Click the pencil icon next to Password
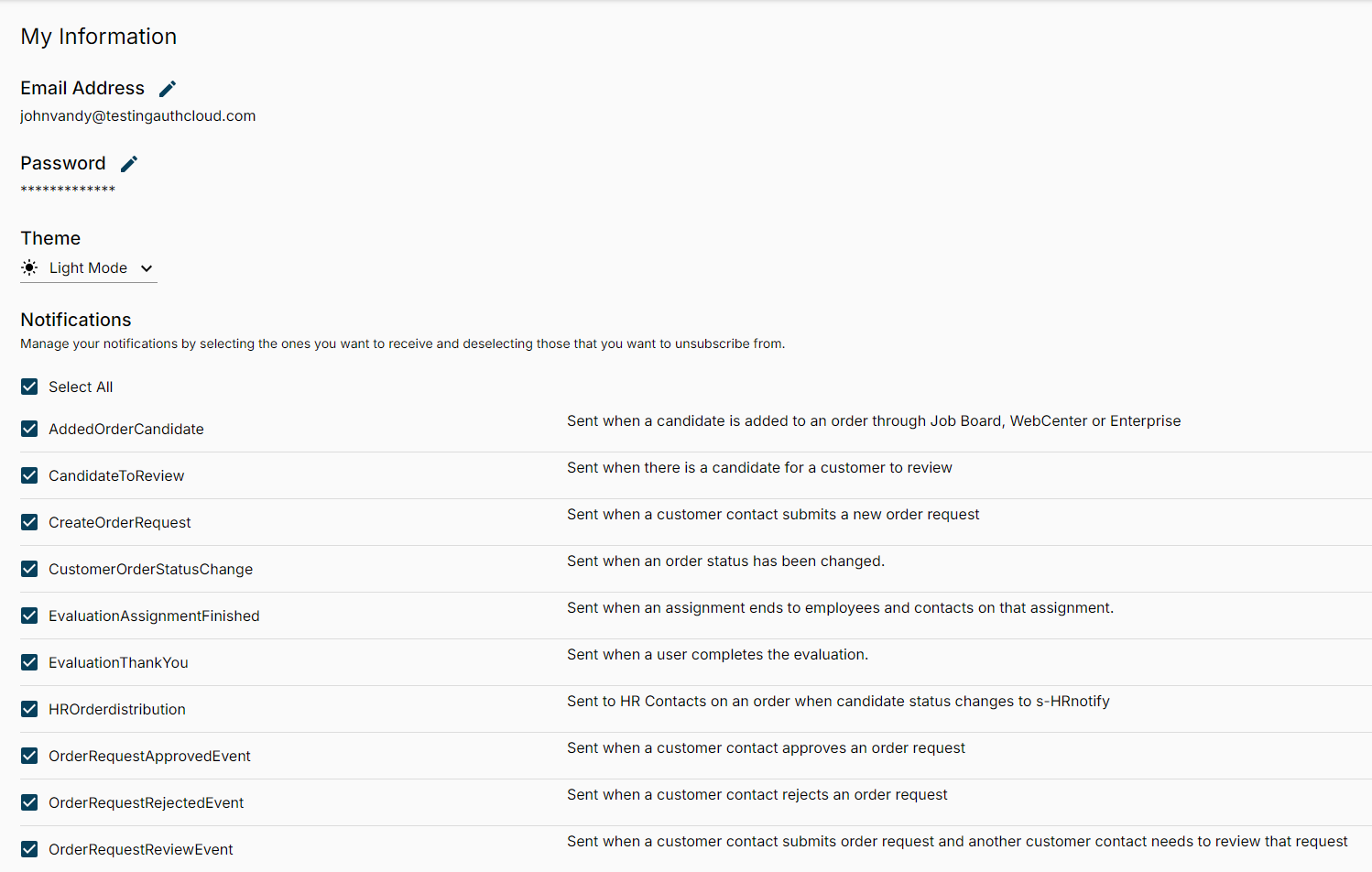This screenshot has height=872, width=1372. [129, 164]
